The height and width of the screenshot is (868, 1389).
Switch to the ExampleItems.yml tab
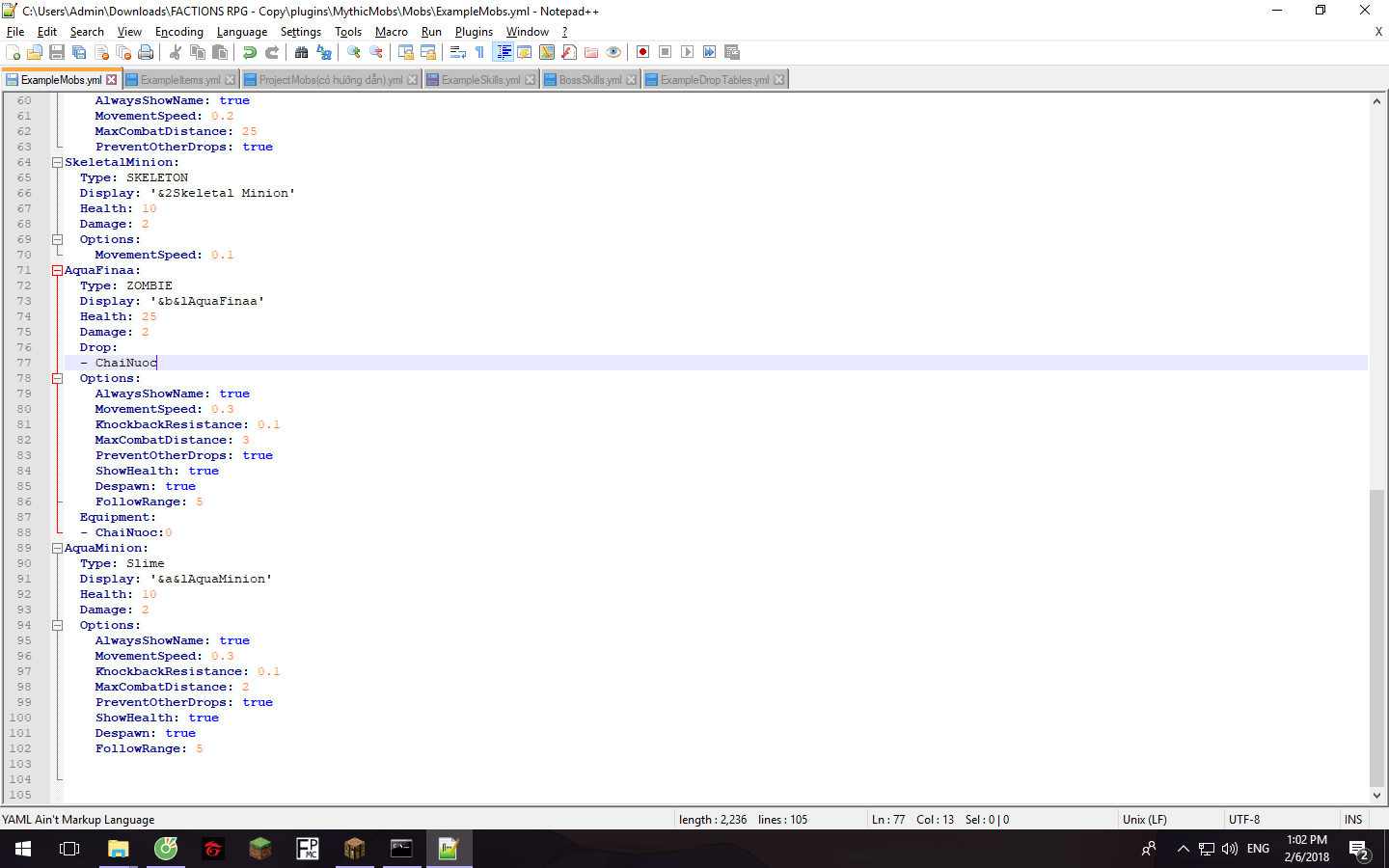pos(180,80)
